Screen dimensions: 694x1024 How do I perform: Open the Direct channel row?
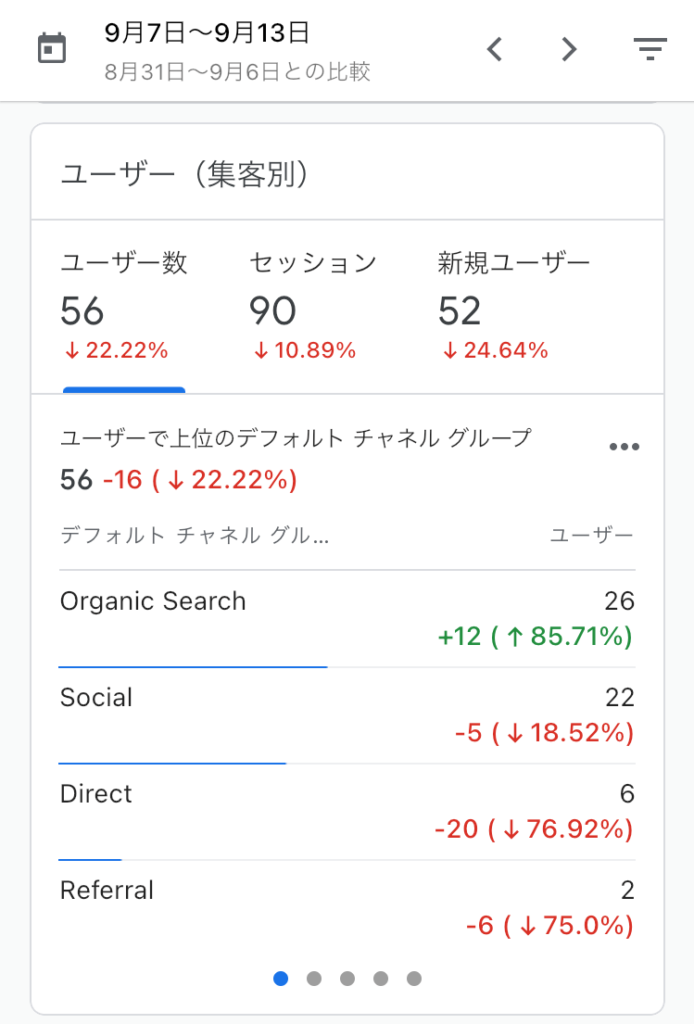(347, 812)
